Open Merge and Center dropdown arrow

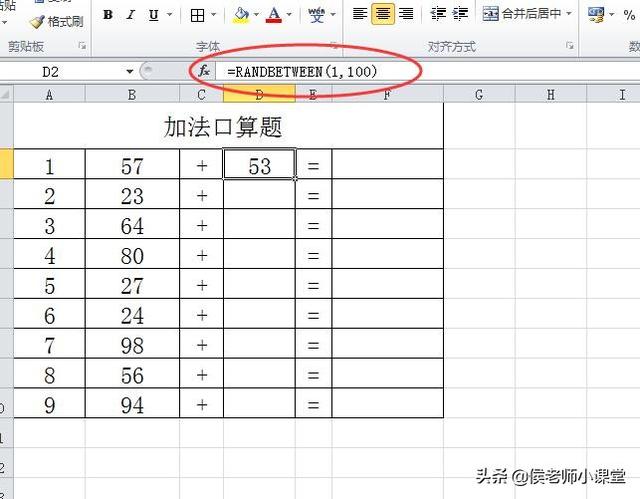pyautogui.click(x=569, y=14)
